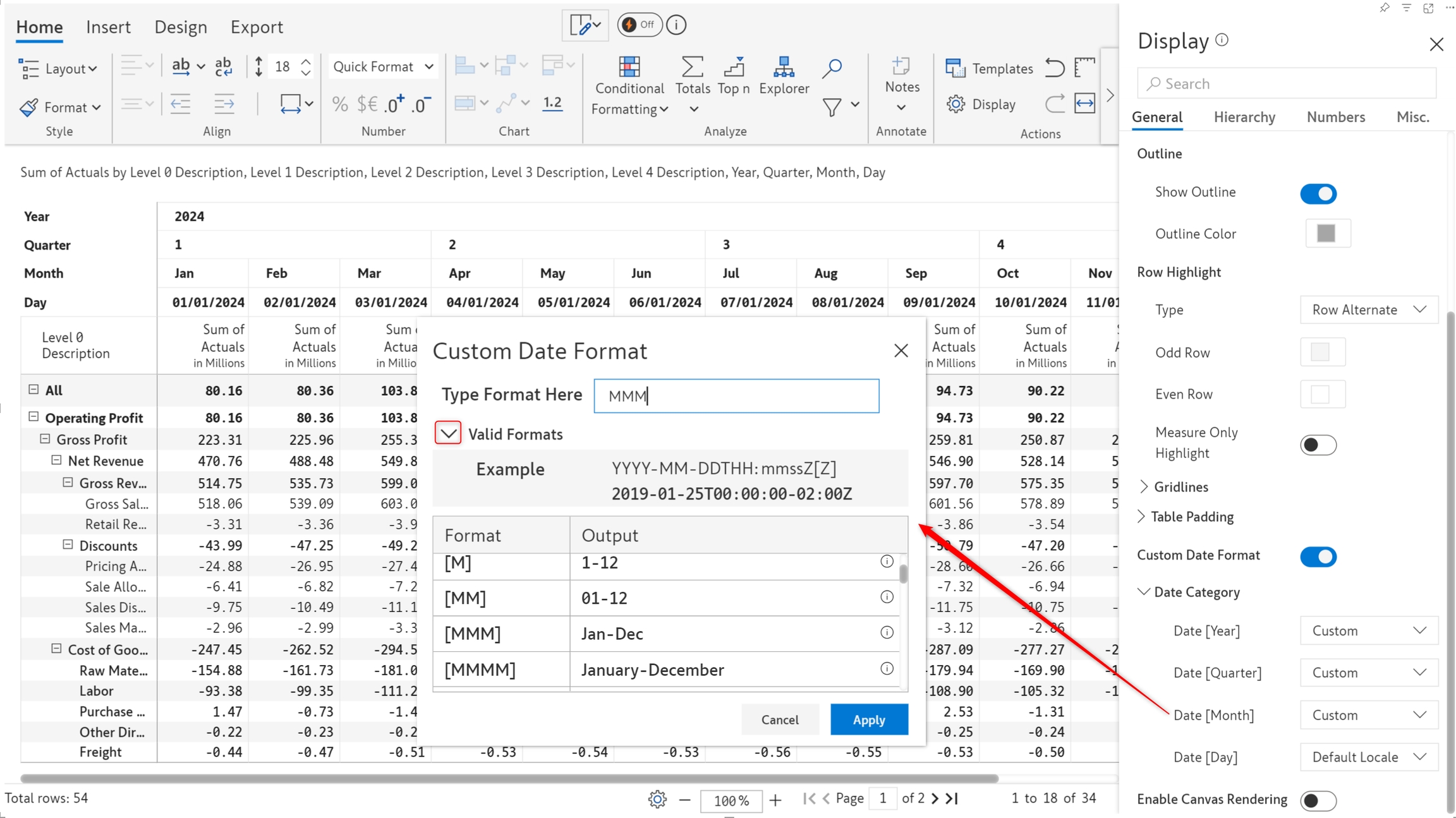Click the Apply button

pyautogui.click(x=868, y=719)
